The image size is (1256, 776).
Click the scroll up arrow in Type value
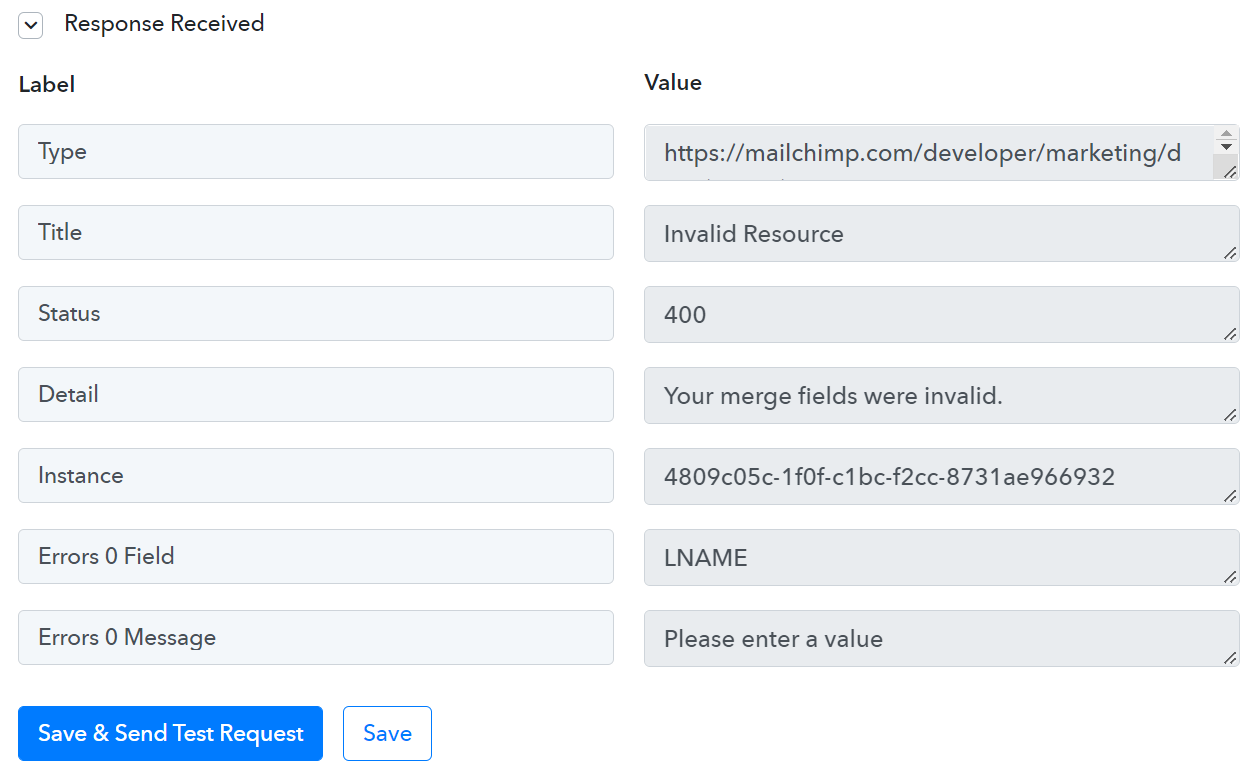[1226, 133]
